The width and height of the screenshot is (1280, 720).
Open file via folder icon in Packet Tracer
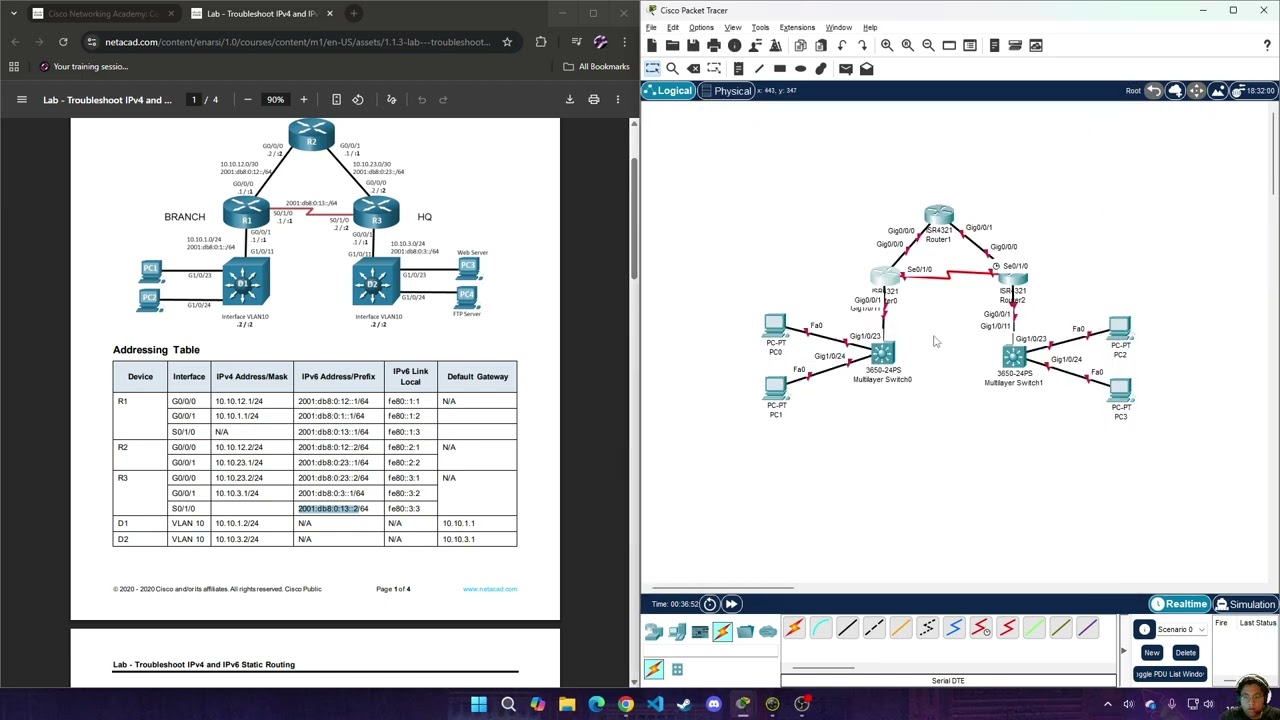point(672,46)
